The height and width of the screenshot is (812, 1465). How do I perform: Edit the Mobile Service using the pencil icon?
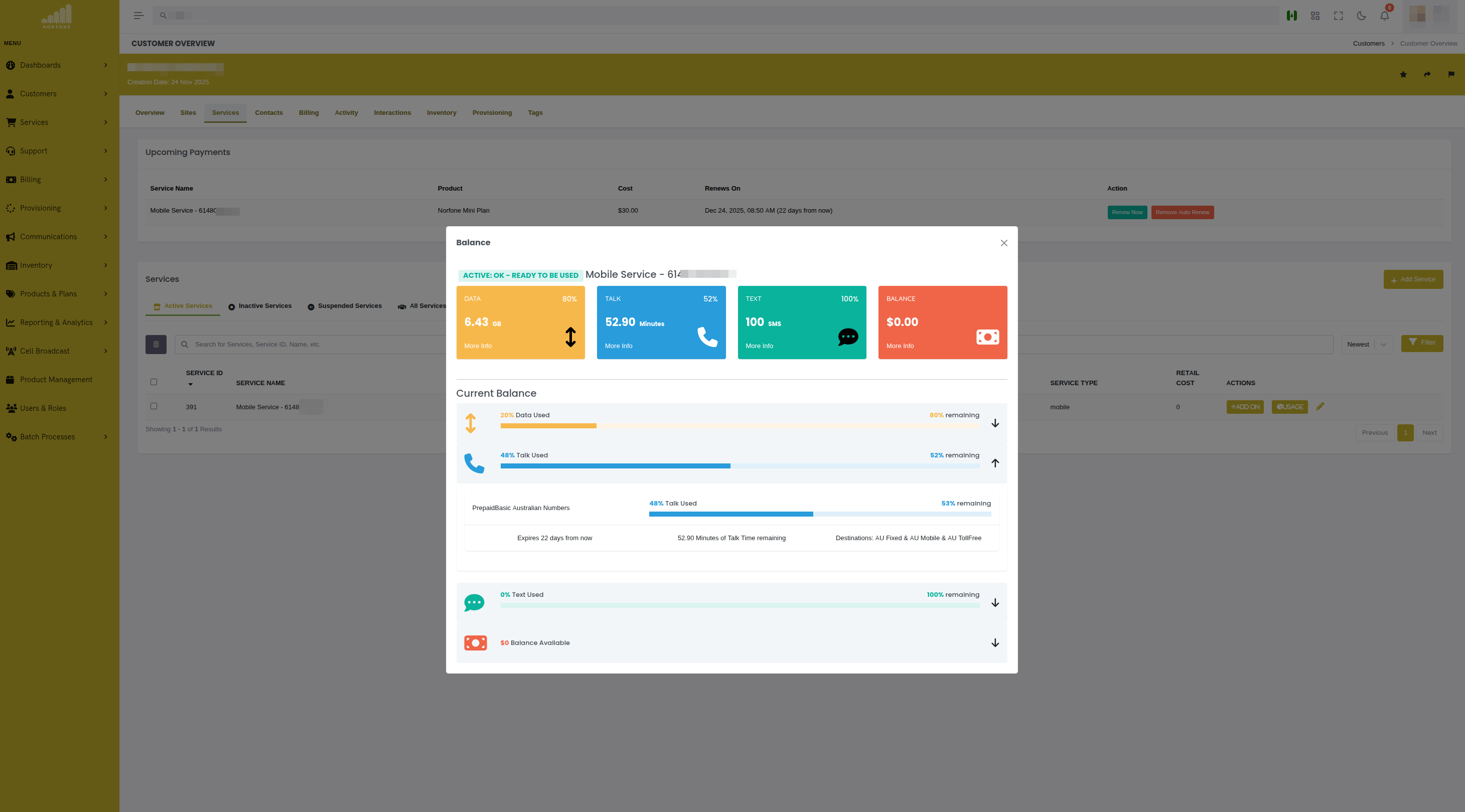[x=1321, y=406]
